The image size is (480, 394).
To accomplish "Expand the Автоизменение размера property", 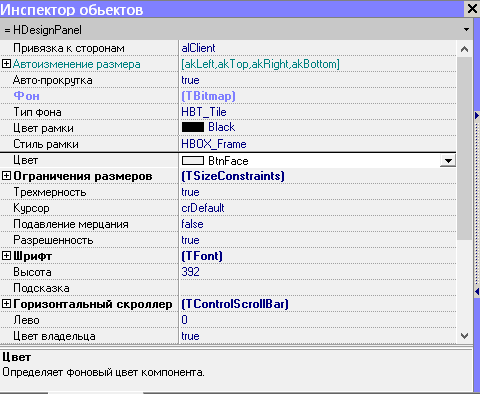I will (x=6, y=64).
